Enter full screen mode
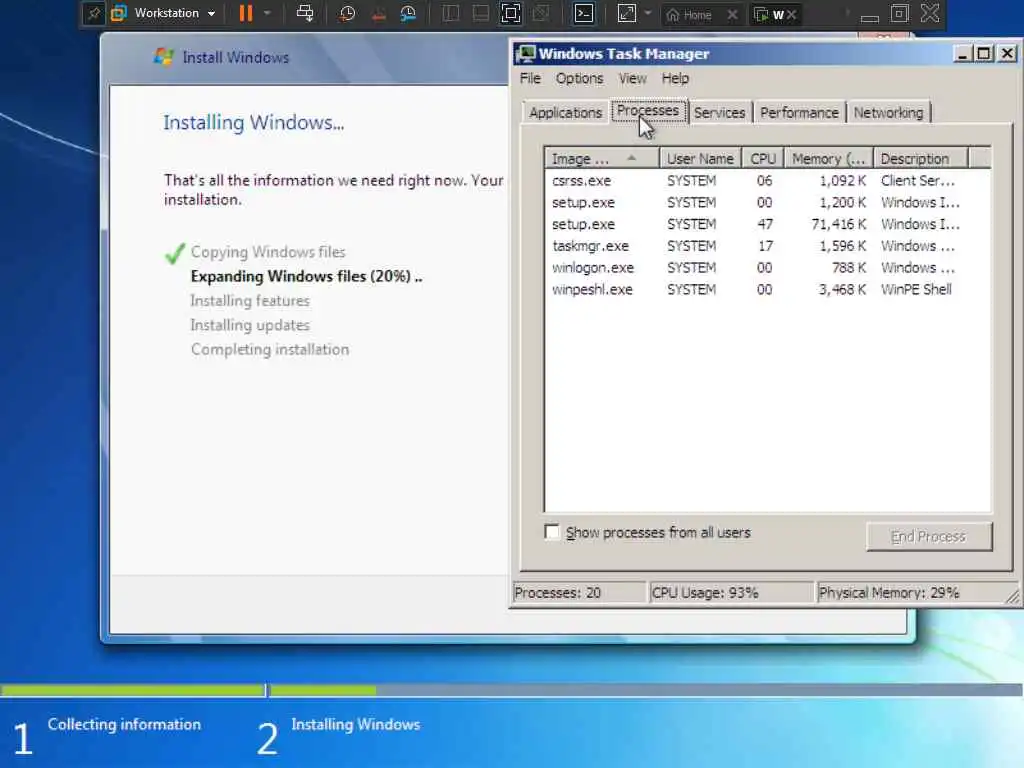This screenshot has height=768, width=1024. (511, 14)
